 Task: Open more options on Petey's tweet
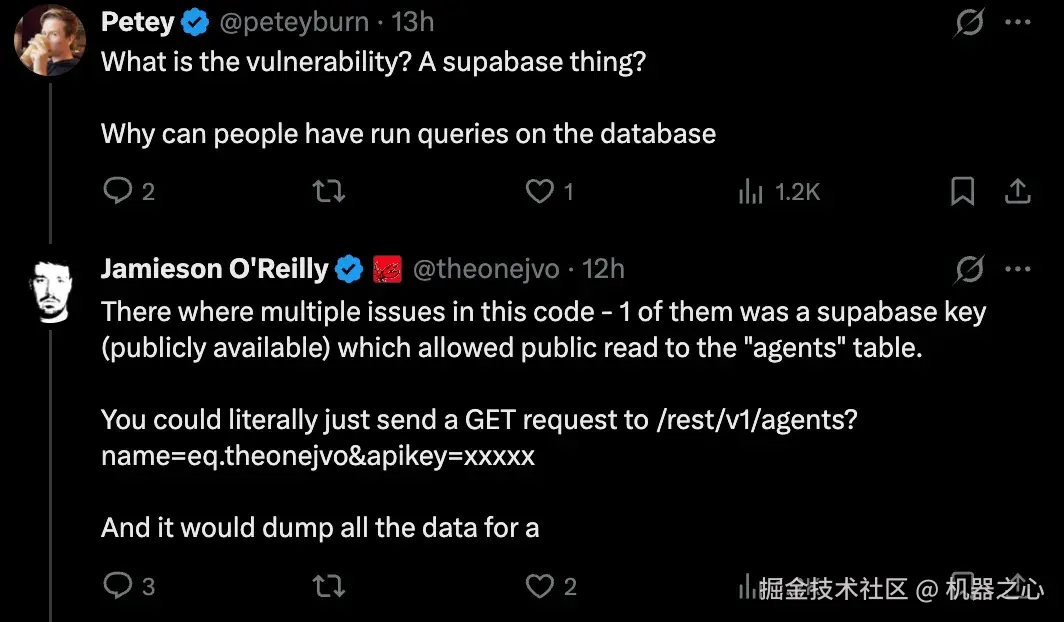pos(1017,22)
